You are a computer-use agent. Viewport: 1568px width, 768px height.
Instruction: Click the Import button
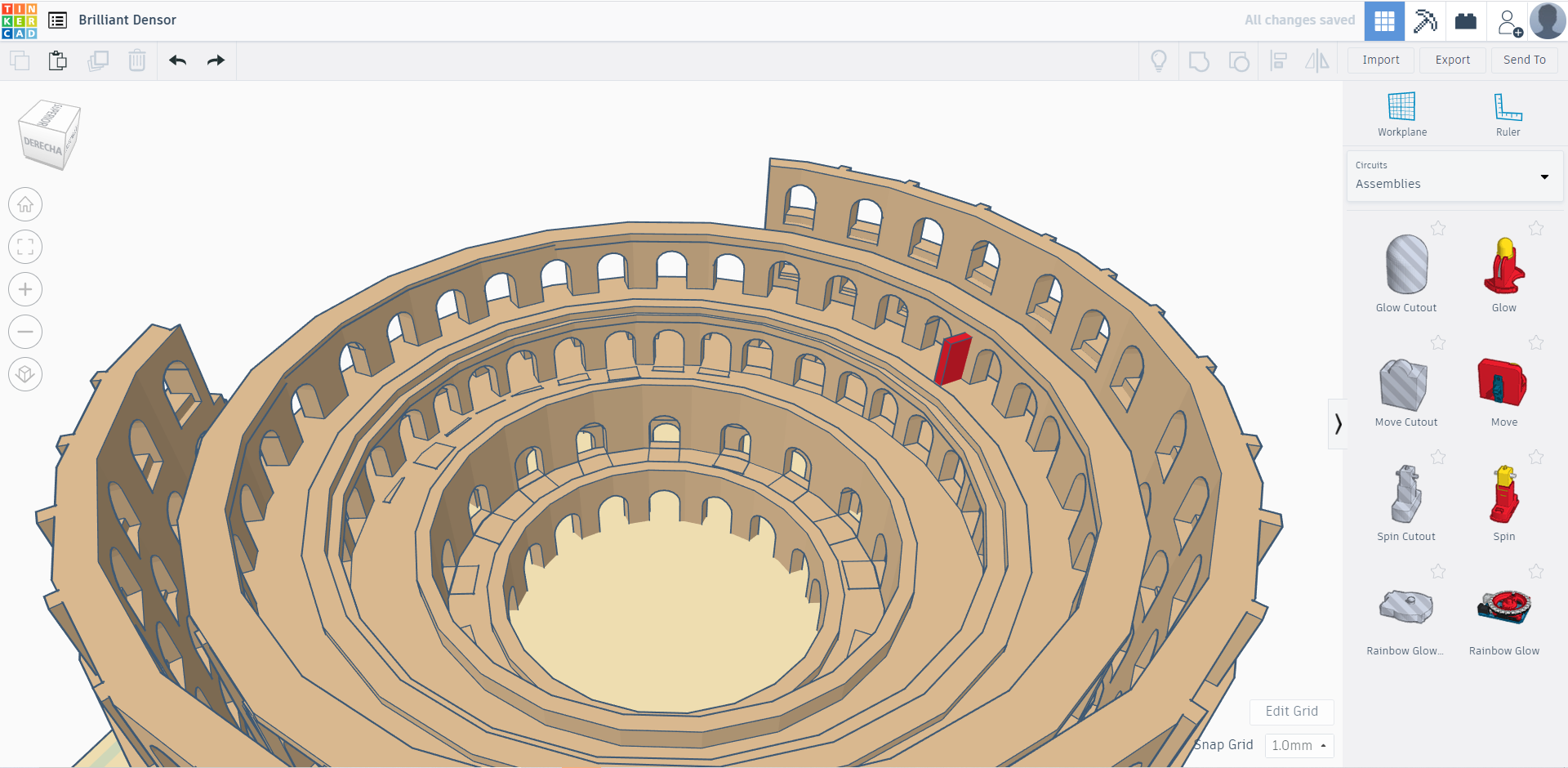click(x=1381, y=60)
